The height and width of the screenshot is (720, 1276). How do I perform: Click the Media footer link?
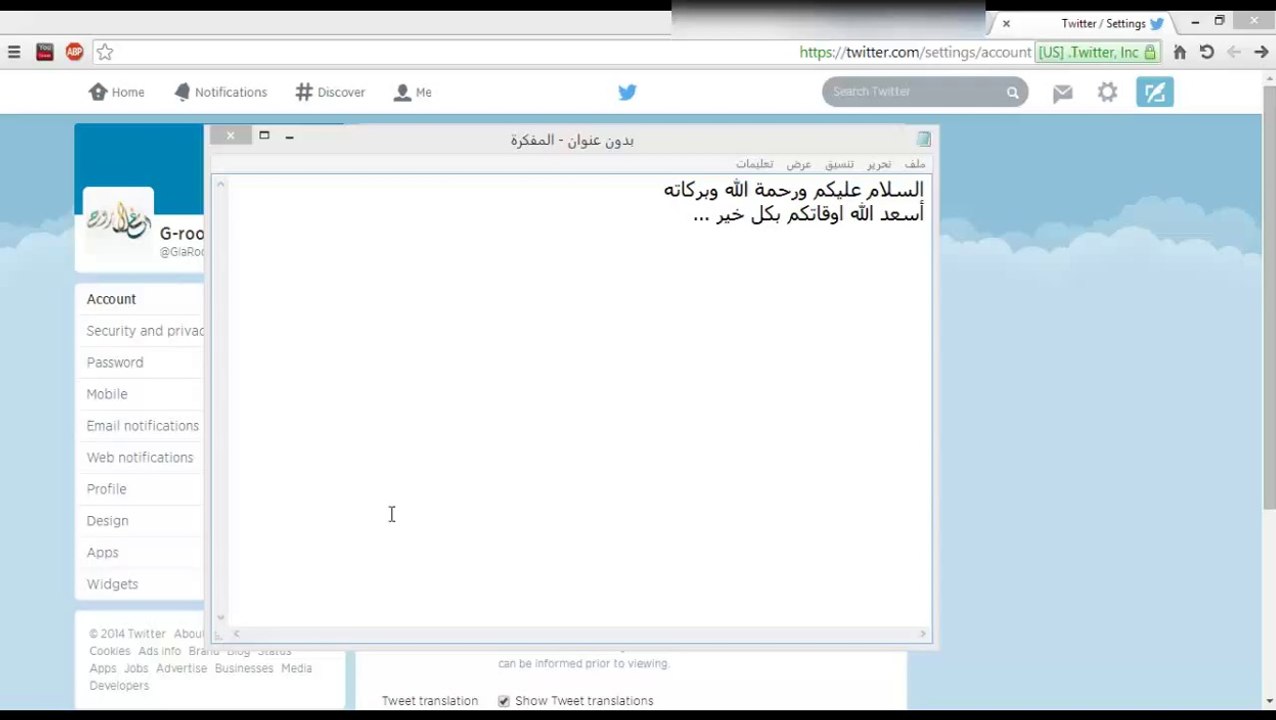click(296, 668)
